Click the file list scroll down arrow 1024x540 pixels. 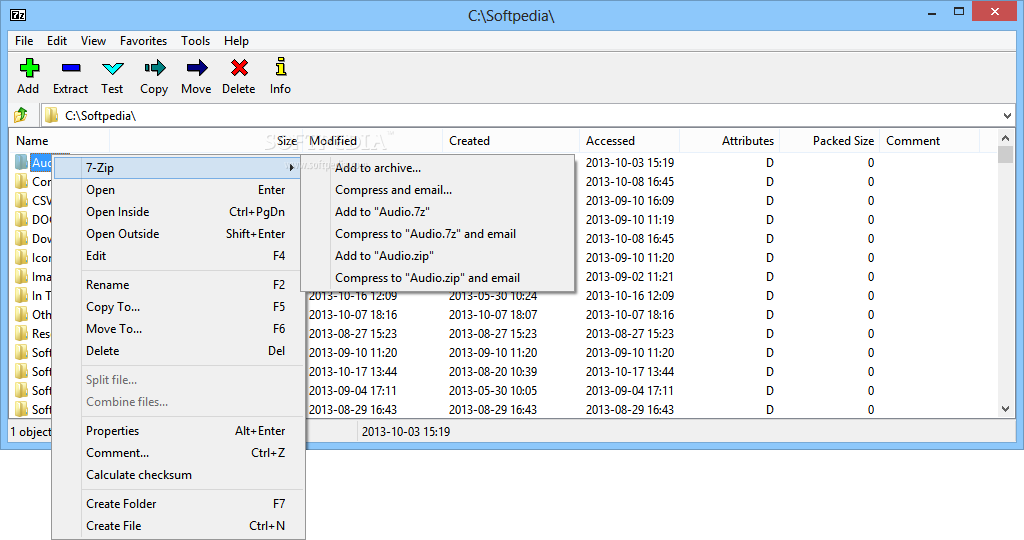(x=1006, y=409)
